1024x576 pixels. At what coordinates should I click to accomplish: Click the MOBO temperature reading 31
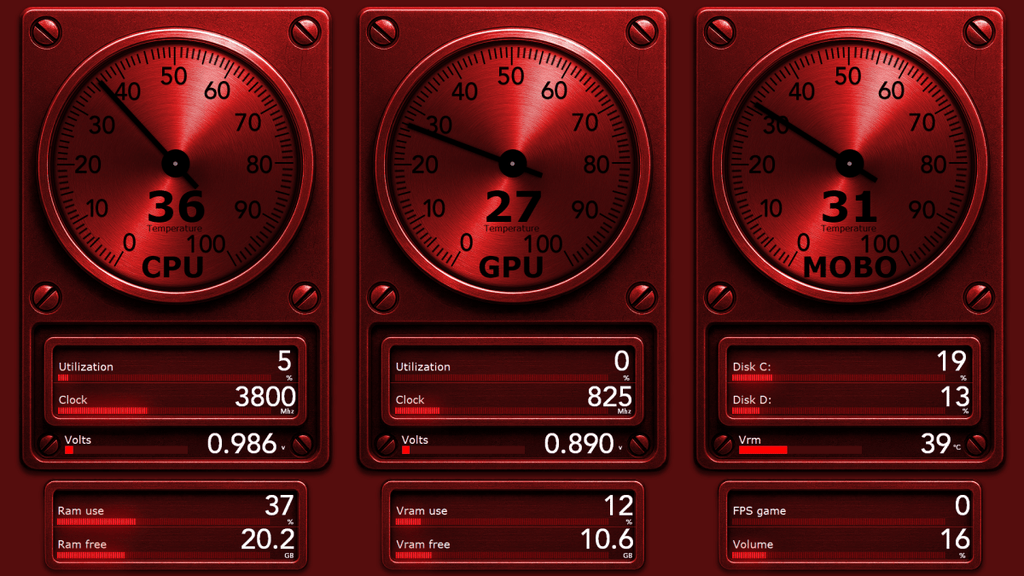pyautogui.click(x=849, y=208)
